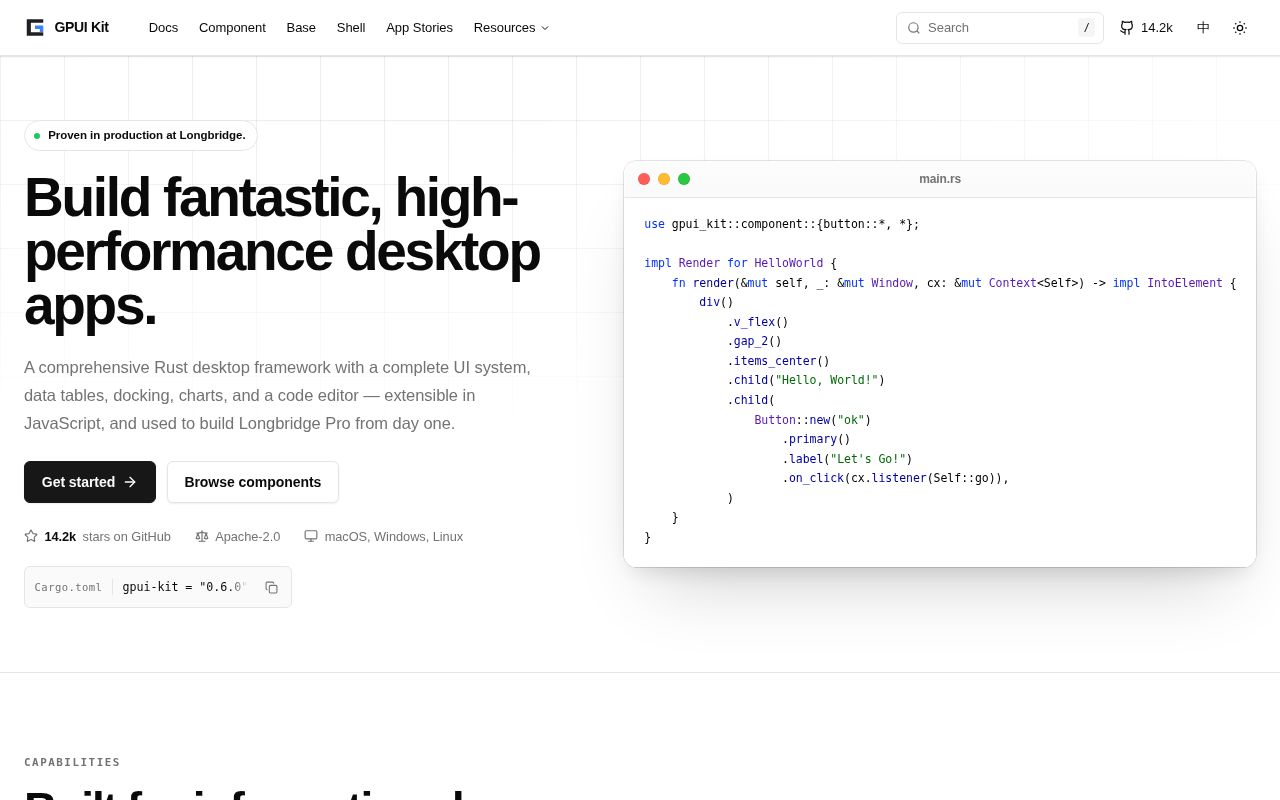Click the monitor icon next to platforms
Image resolution: width=1280 pixels, height=800 pixels.
(x=311, y=536)
